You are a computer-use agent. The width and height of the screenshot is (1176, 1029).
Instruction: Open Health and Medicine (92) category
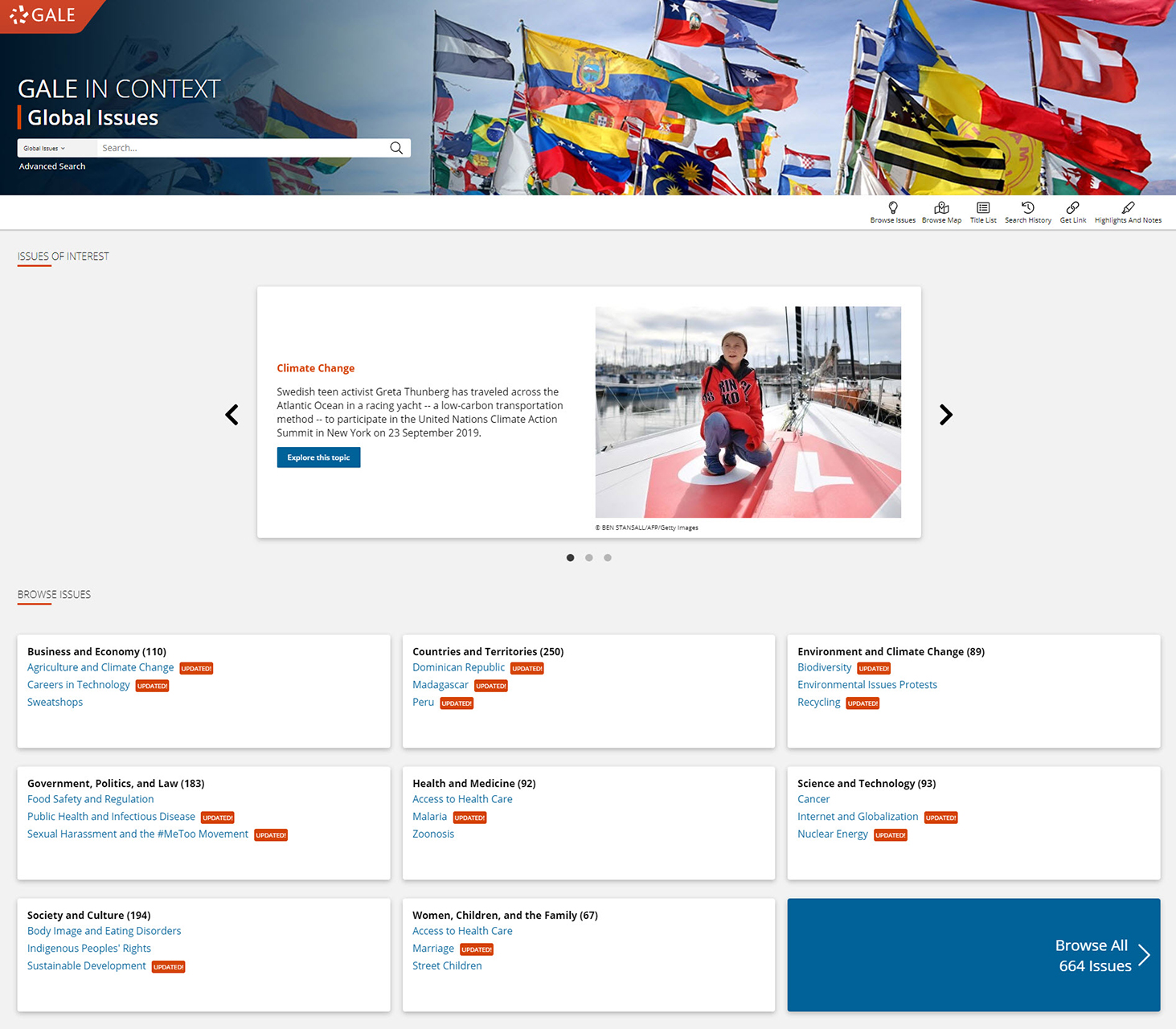click(473, 784)
